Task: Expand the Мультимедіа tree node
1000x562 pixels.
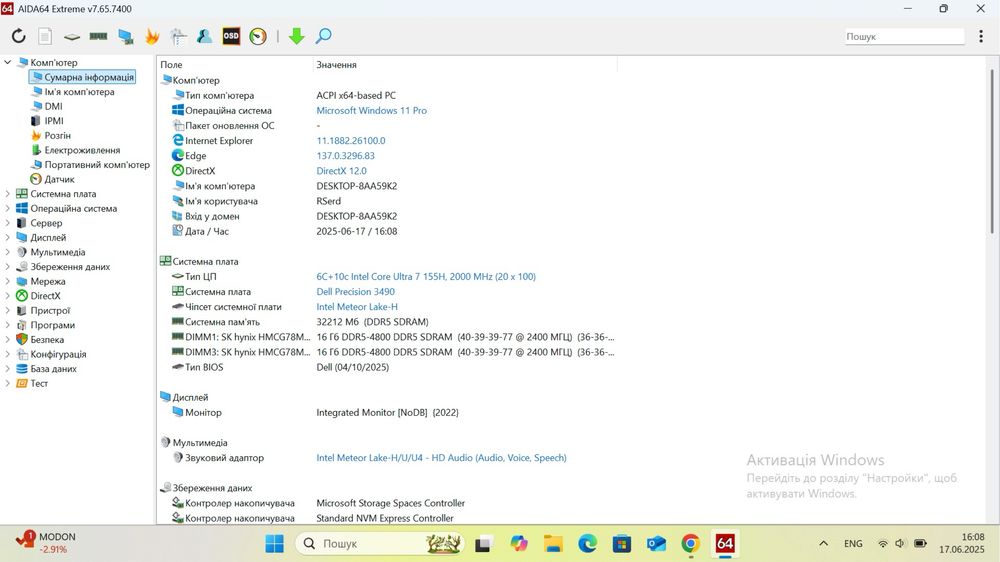Action: click(x=8, y=252)
